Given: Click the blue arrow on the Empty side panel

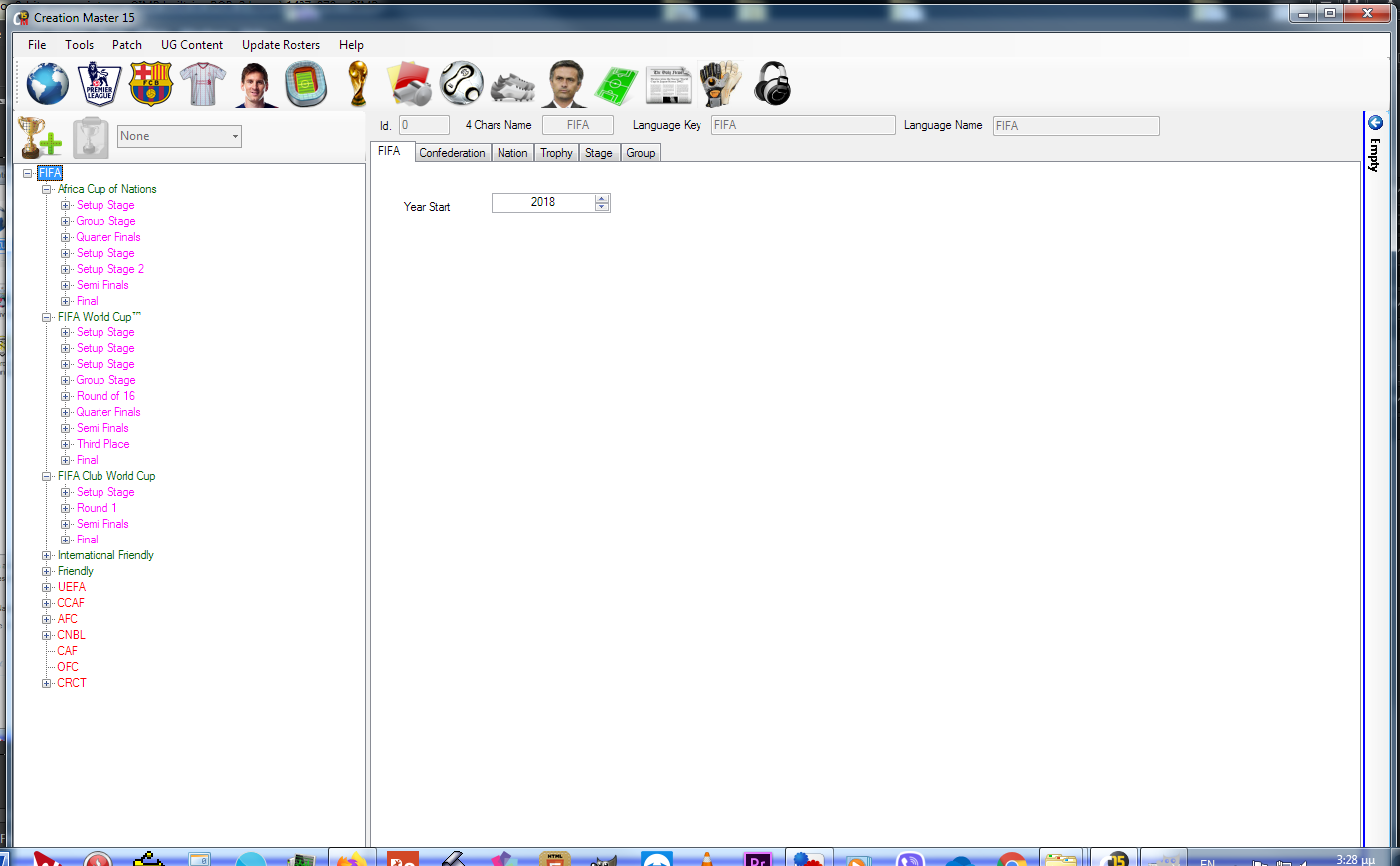Looking at the screenshot, I should (x=1375, y=123).
